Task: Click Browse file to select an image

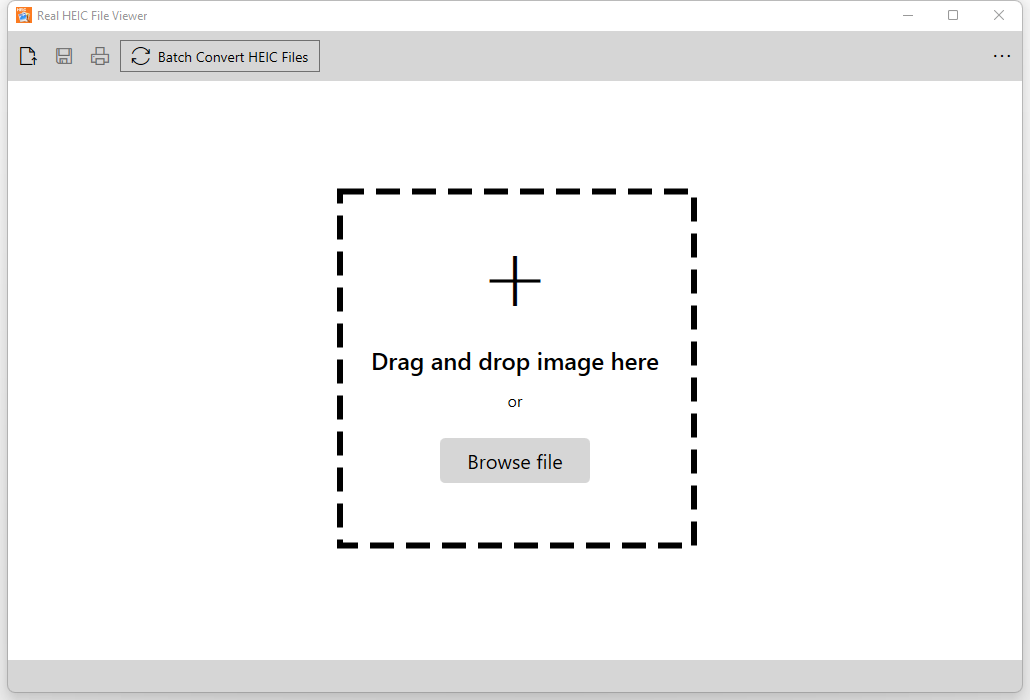Action: click(x=514, y=461)
